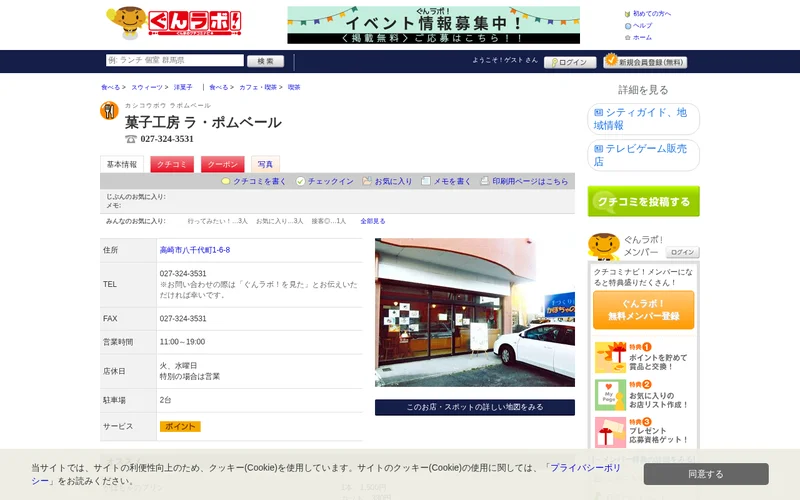The height and width of the screenshot is (500, 800).
Task: Switch to the 写真 tab
Action: point(265,164)
